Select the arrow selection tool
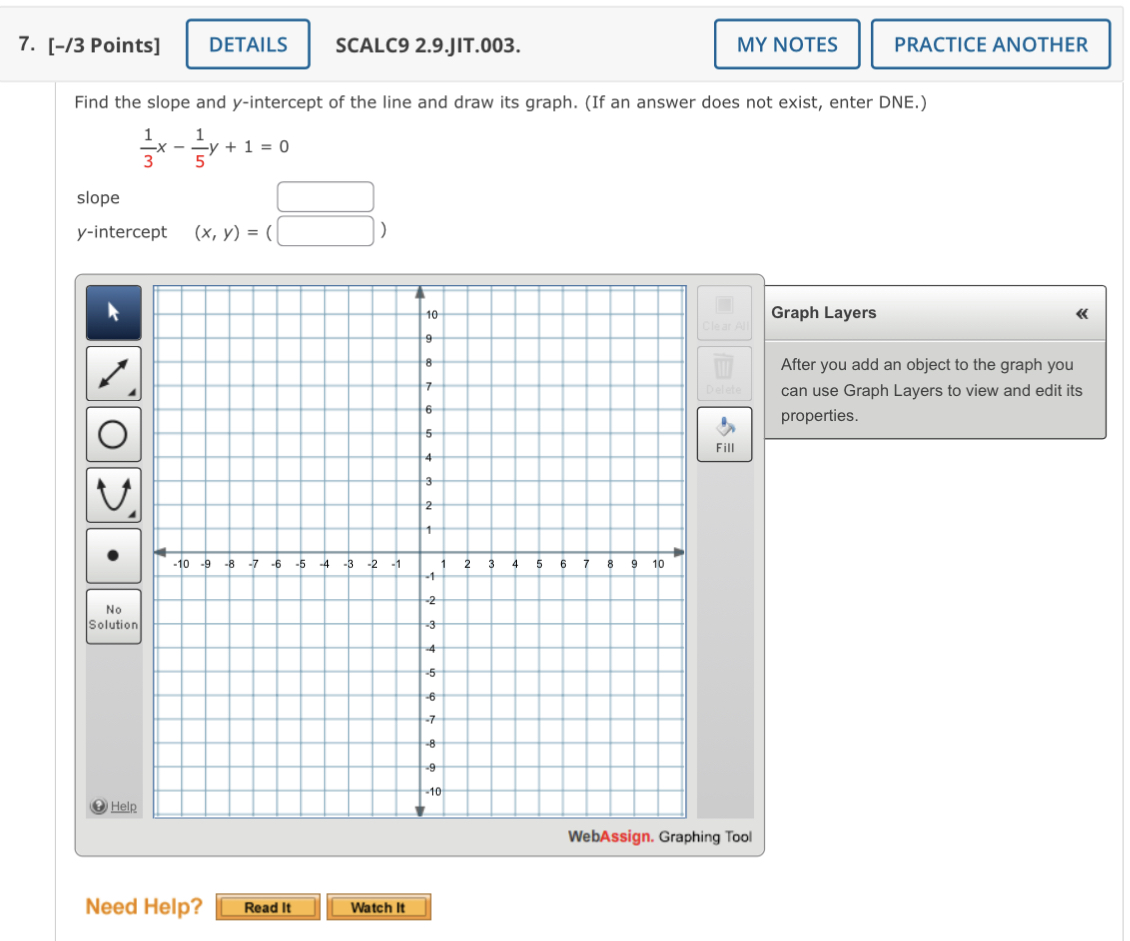1130x941 pixels. tap(113, 312)
